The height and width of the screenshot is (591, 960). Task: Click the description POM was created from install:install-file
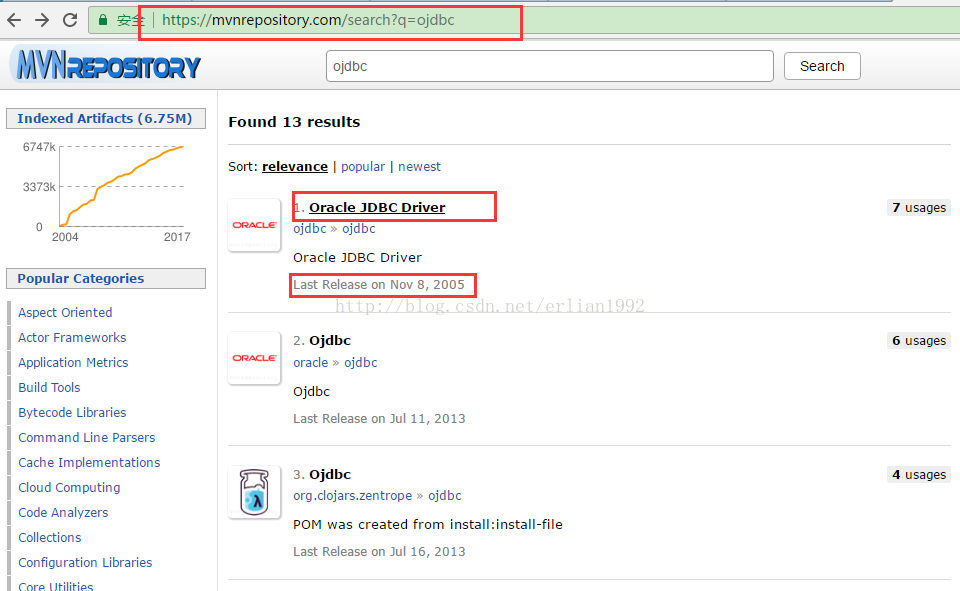428,525
